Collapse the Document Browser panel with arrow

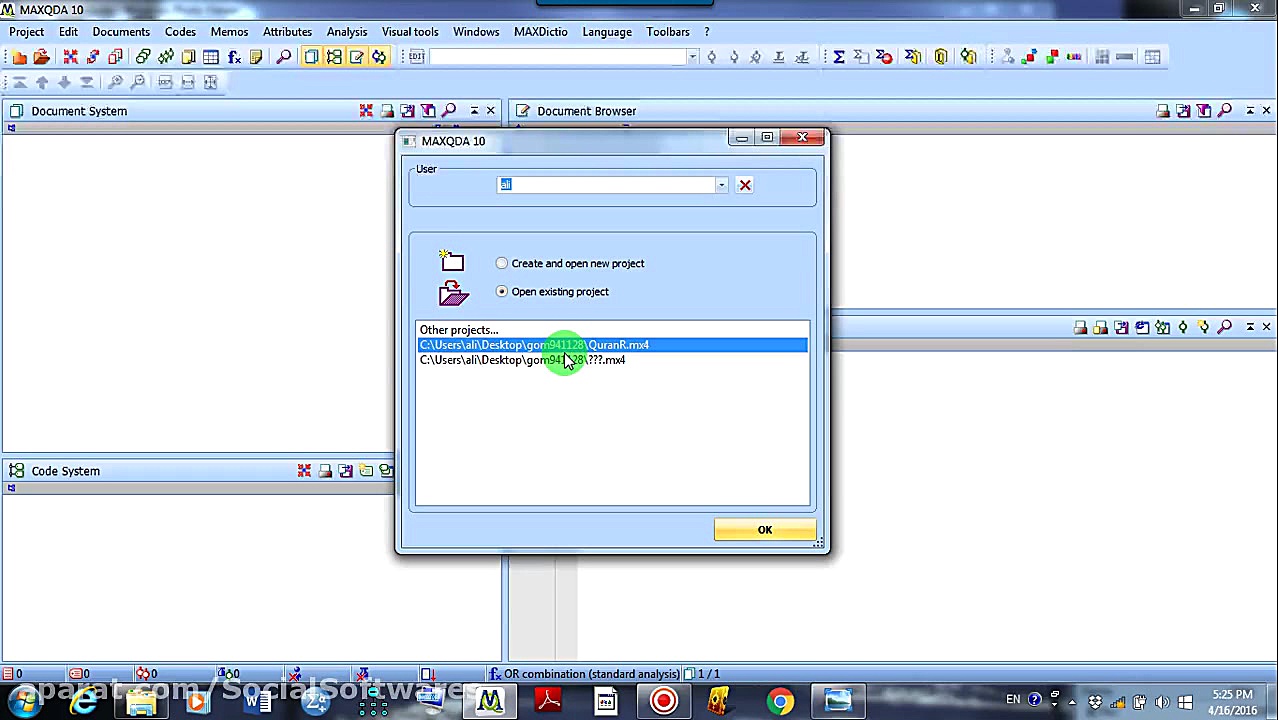click(1250, 111)
